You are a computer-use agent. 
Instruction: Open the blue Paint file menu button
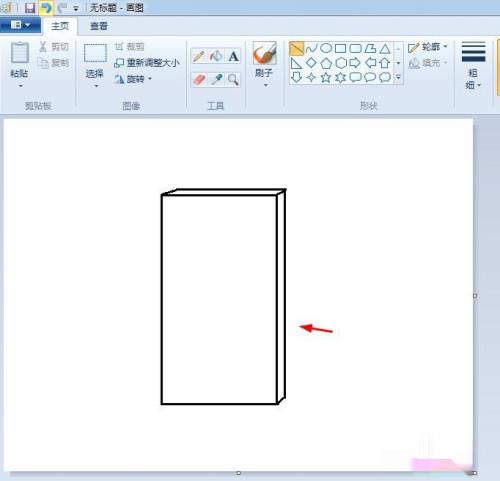pyautogui.click(x=20, y=25)
